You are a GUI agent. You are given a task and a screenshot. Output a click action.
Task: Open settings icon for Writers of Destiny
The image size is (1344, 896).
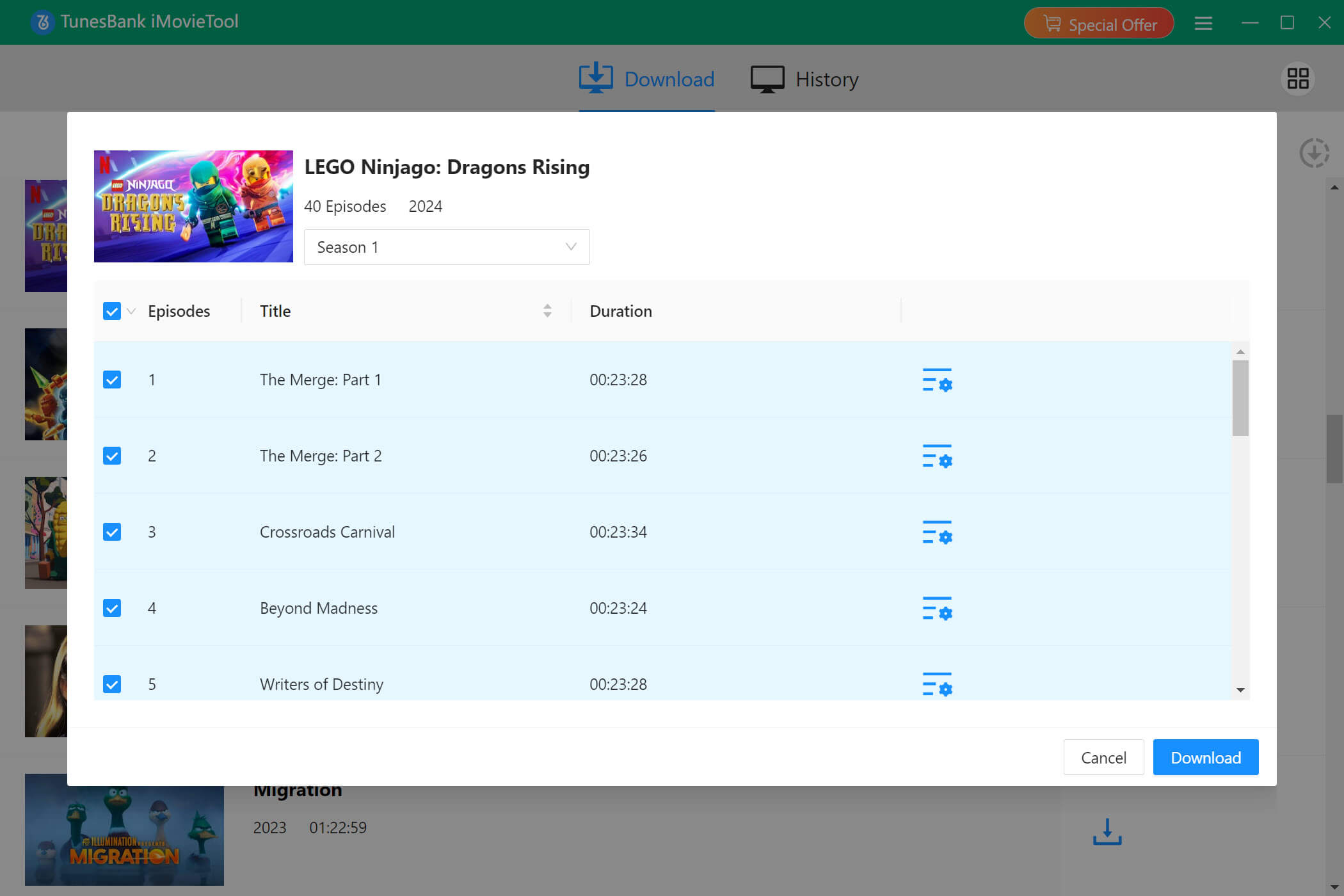pyautogui.click(x=937, y=684)
